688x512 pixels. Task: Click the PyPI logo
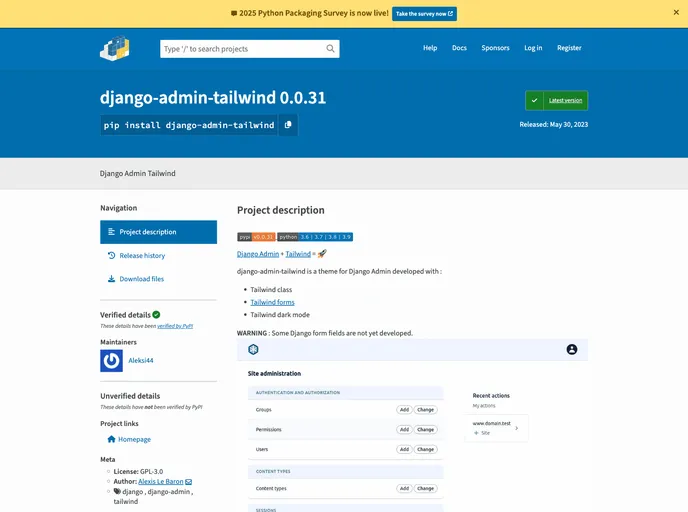[115, 48]
